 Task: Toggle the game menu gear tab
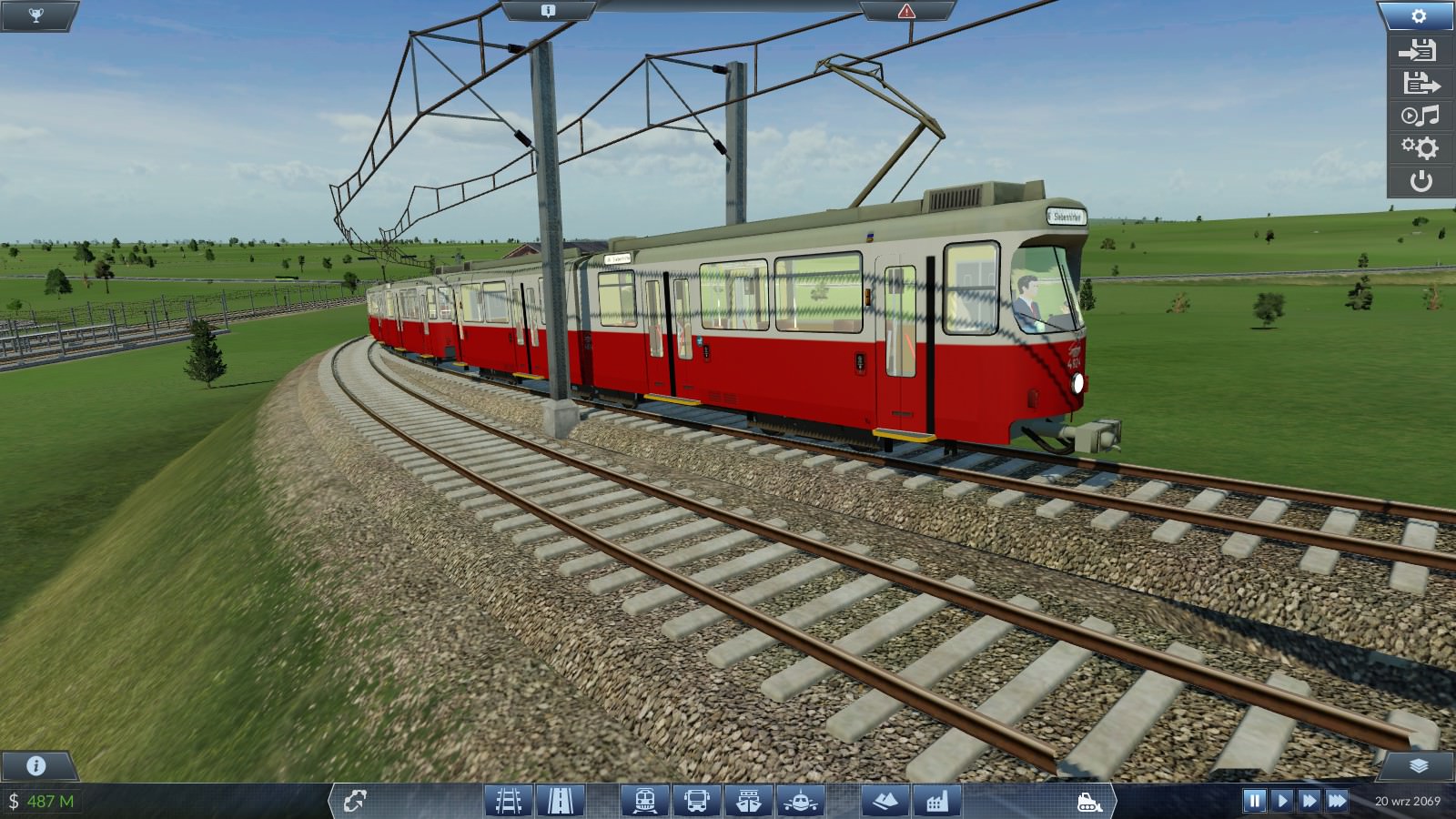click(1418, 15)
